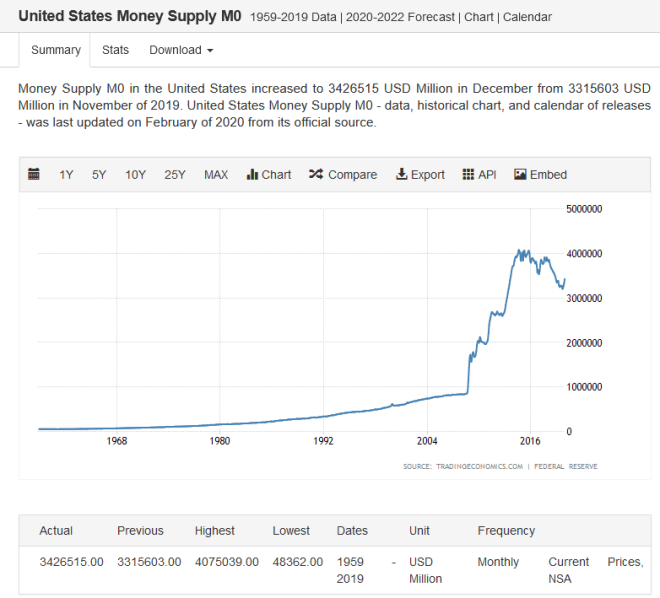The height and width of the screenshot is (598, 660).
Task: Show MAX historical range
Action: click(x=216, y=175)
